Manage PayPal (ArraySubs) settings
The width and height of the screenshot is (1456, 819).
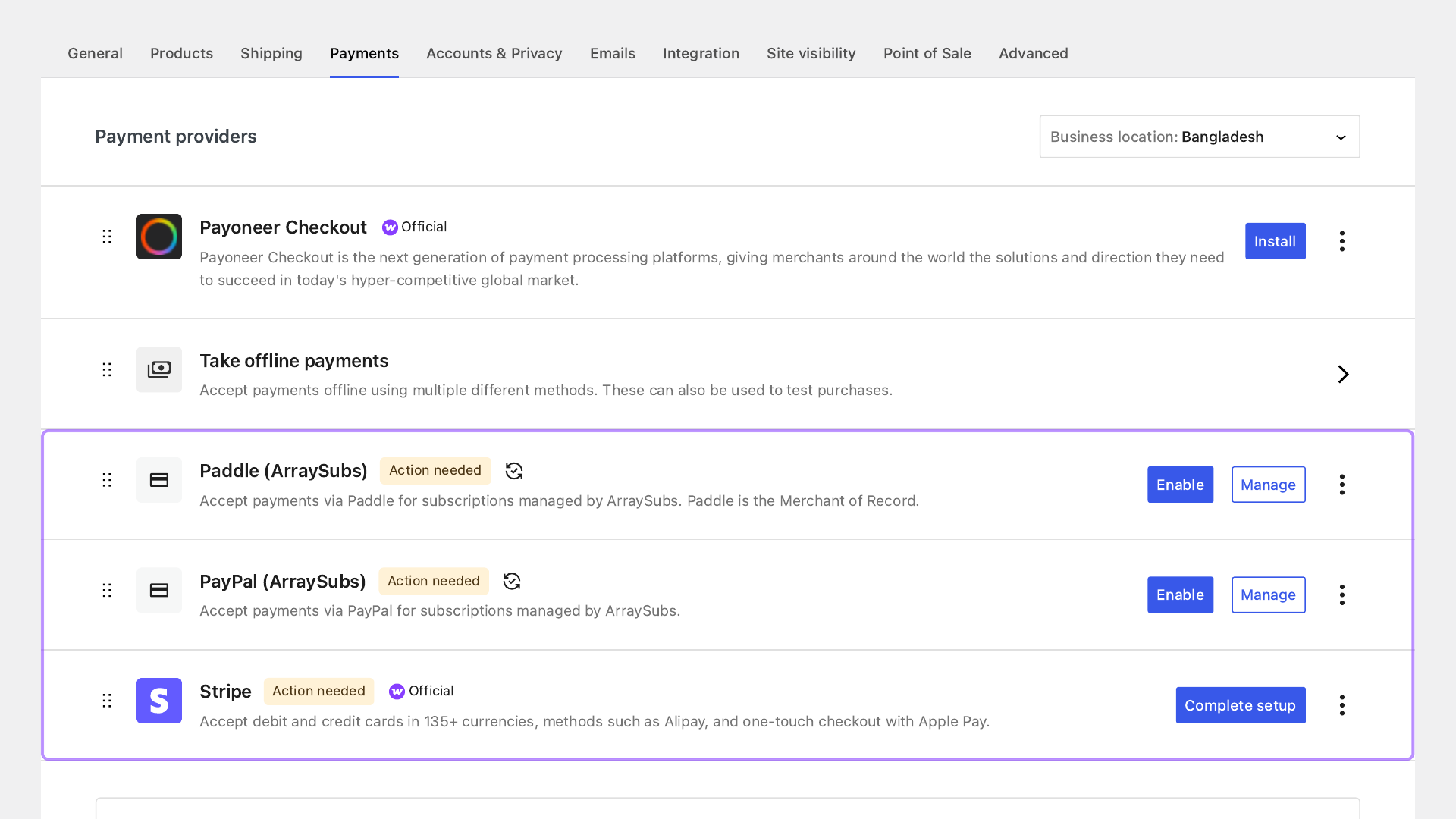pyautogui.click(x=1269, y=595)
